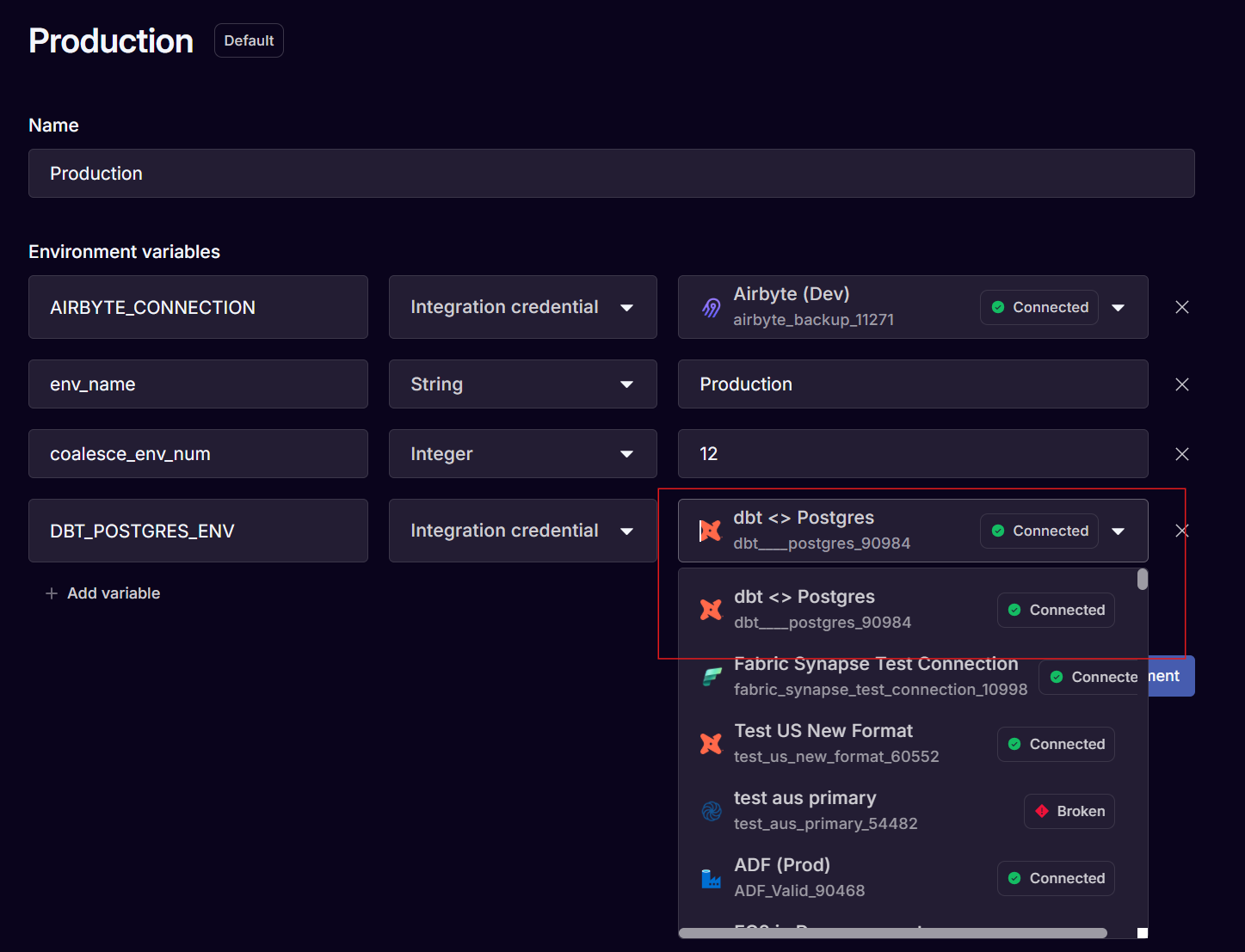The image size is (1245, 952).
Task: Click the ADF (Prod) factory icon
Action: (x=712, y=878)
